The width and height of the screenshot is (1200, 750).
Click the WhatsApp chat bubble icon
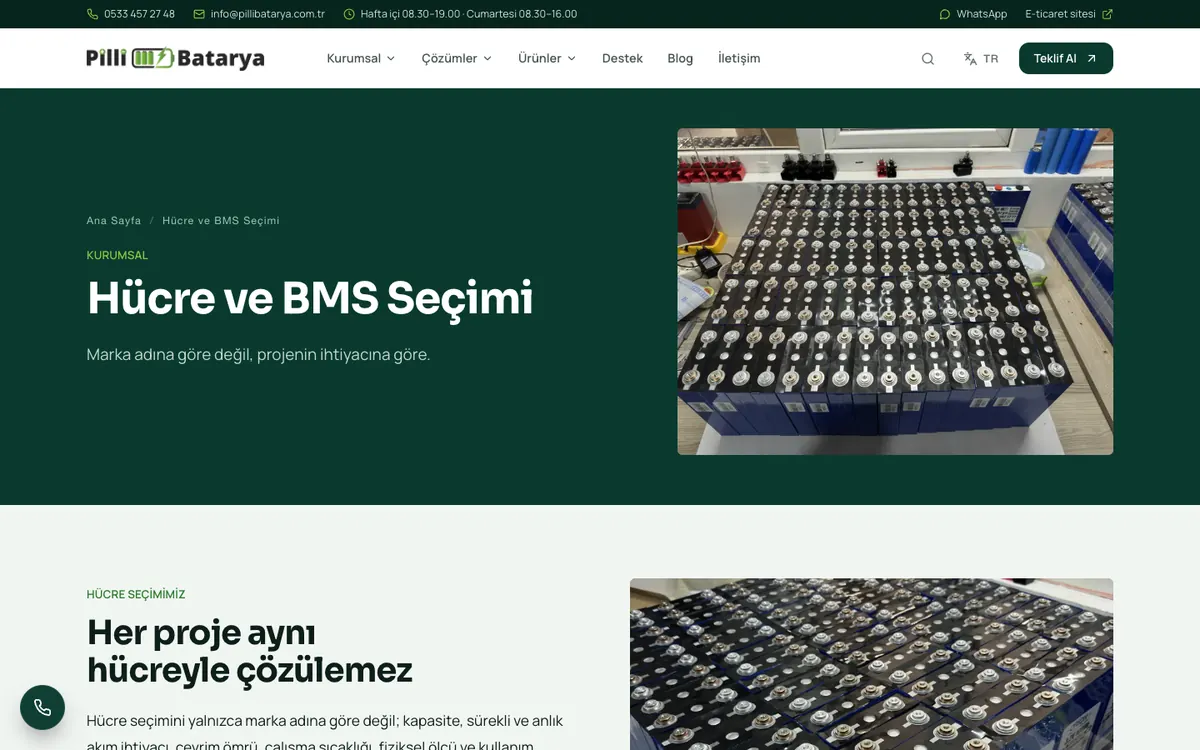(945, 14)
